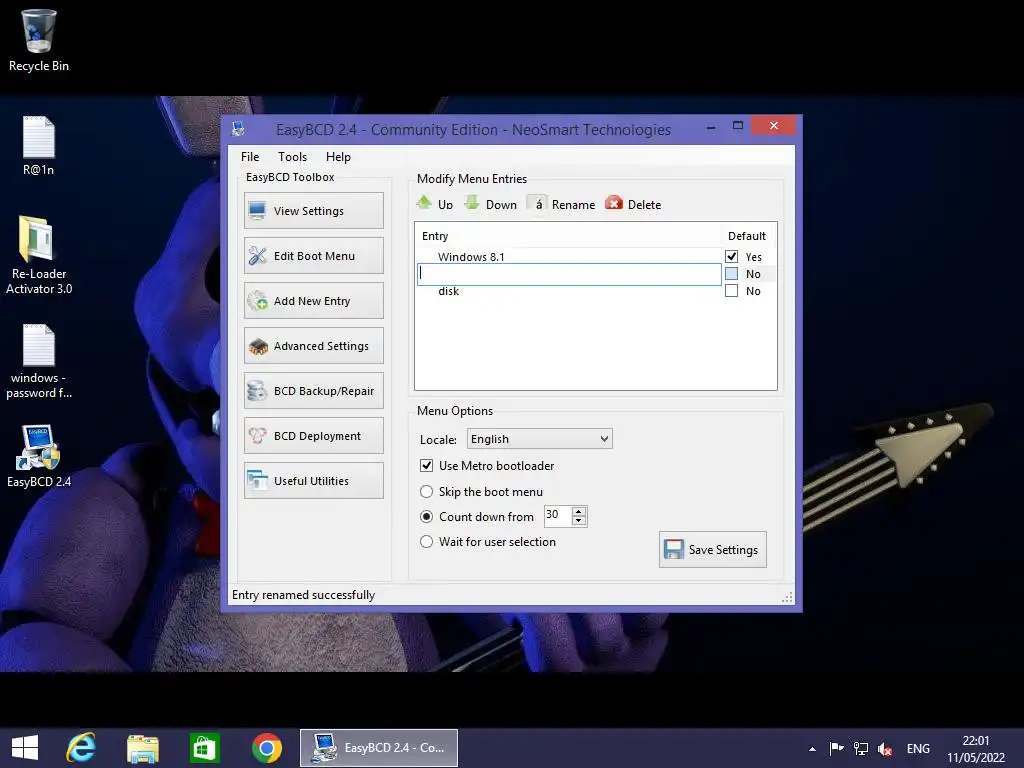
Task: Close the EasyBCD window
Action: pos(773,125)
